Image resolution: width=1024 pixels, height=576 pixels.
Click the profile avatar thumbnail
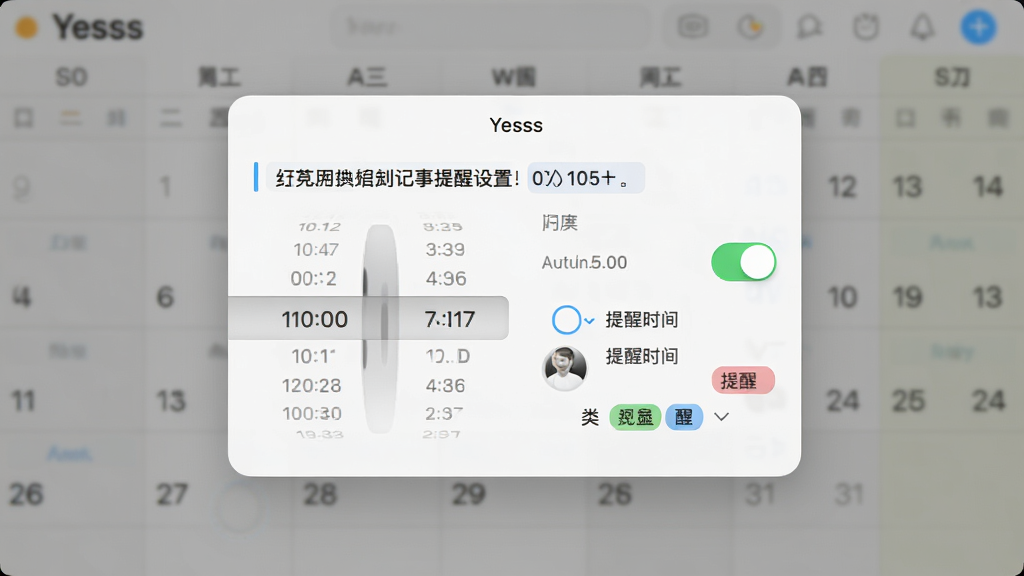565,369
